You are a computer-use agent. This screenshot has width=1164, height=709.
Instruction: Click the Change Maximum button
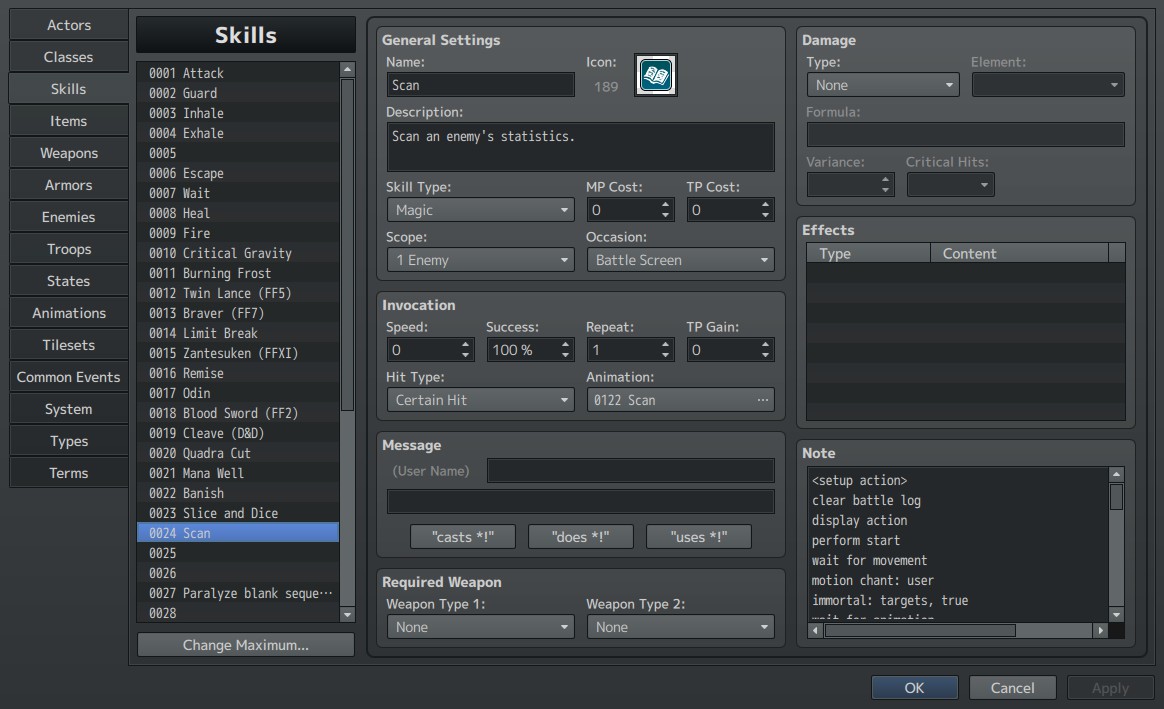coord(246,645)
